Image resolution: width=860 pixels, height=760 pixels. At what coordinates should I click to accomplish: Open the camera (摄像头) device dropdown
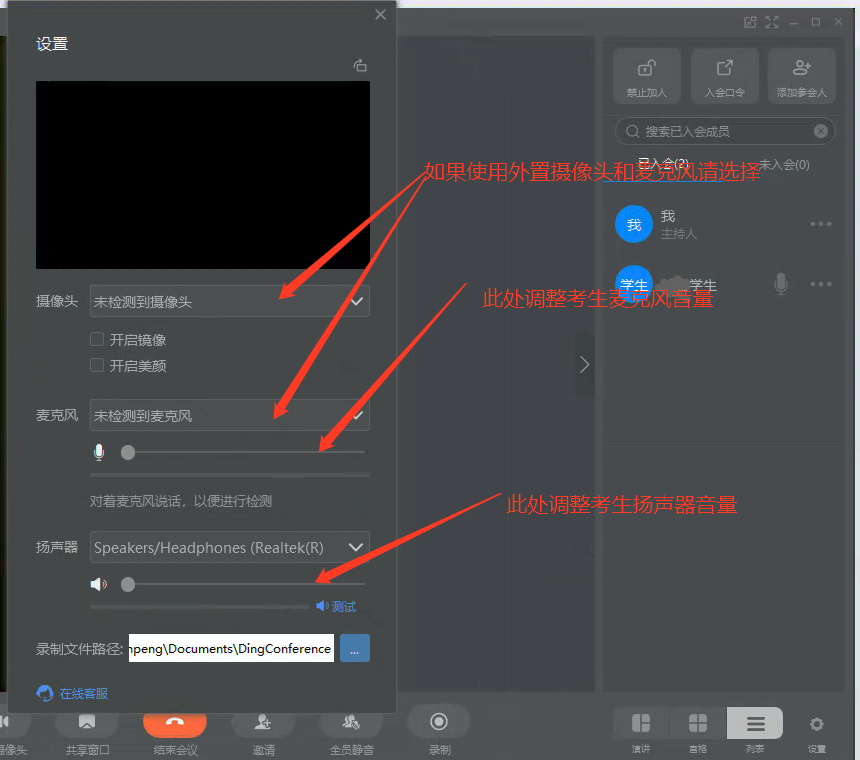click(x=229, y=301)
